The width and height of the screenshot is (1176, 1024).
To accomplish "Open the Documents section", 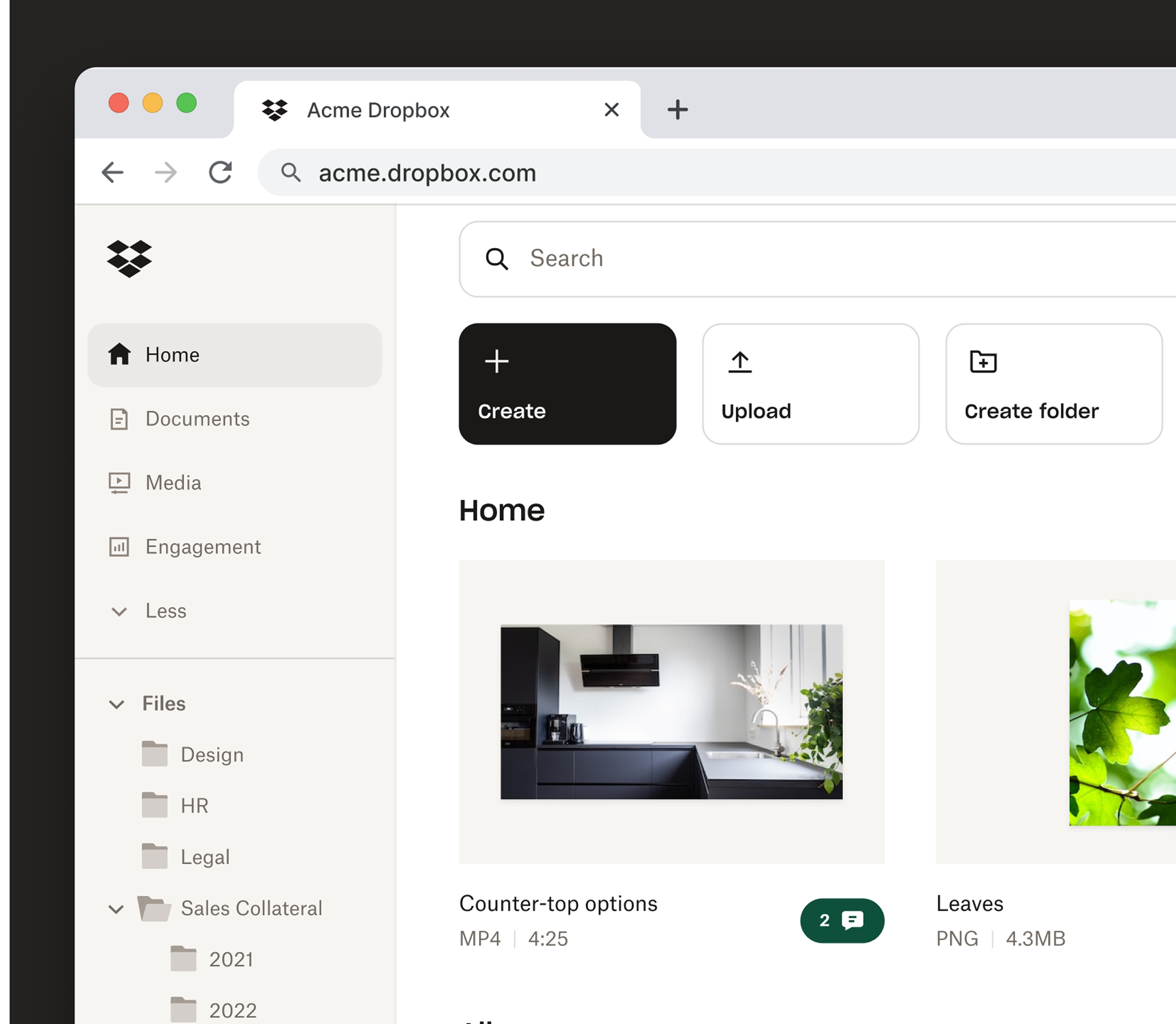I will pyautogui.click(x=197, y=419).
